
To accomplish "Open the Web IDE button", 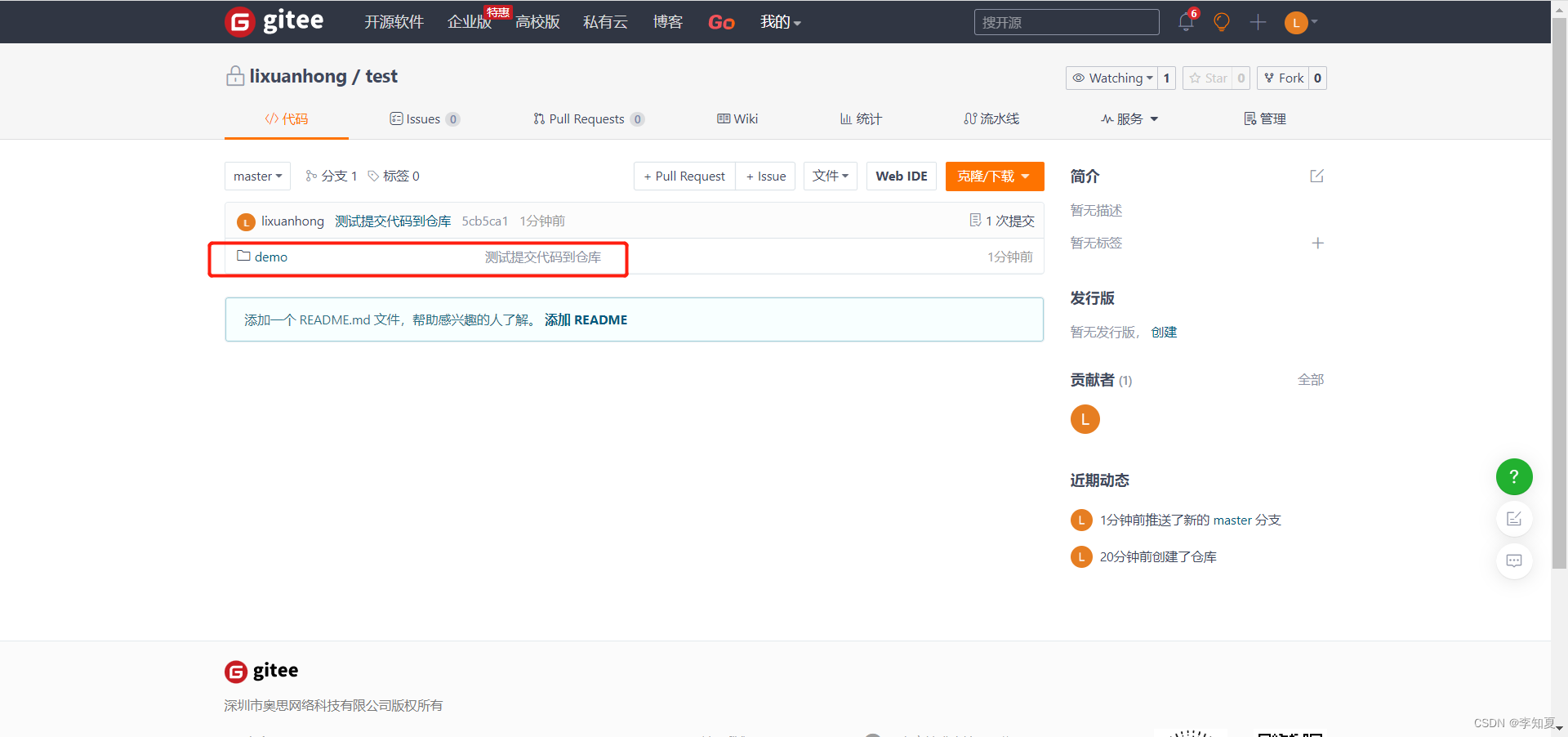I will [902, 176].
